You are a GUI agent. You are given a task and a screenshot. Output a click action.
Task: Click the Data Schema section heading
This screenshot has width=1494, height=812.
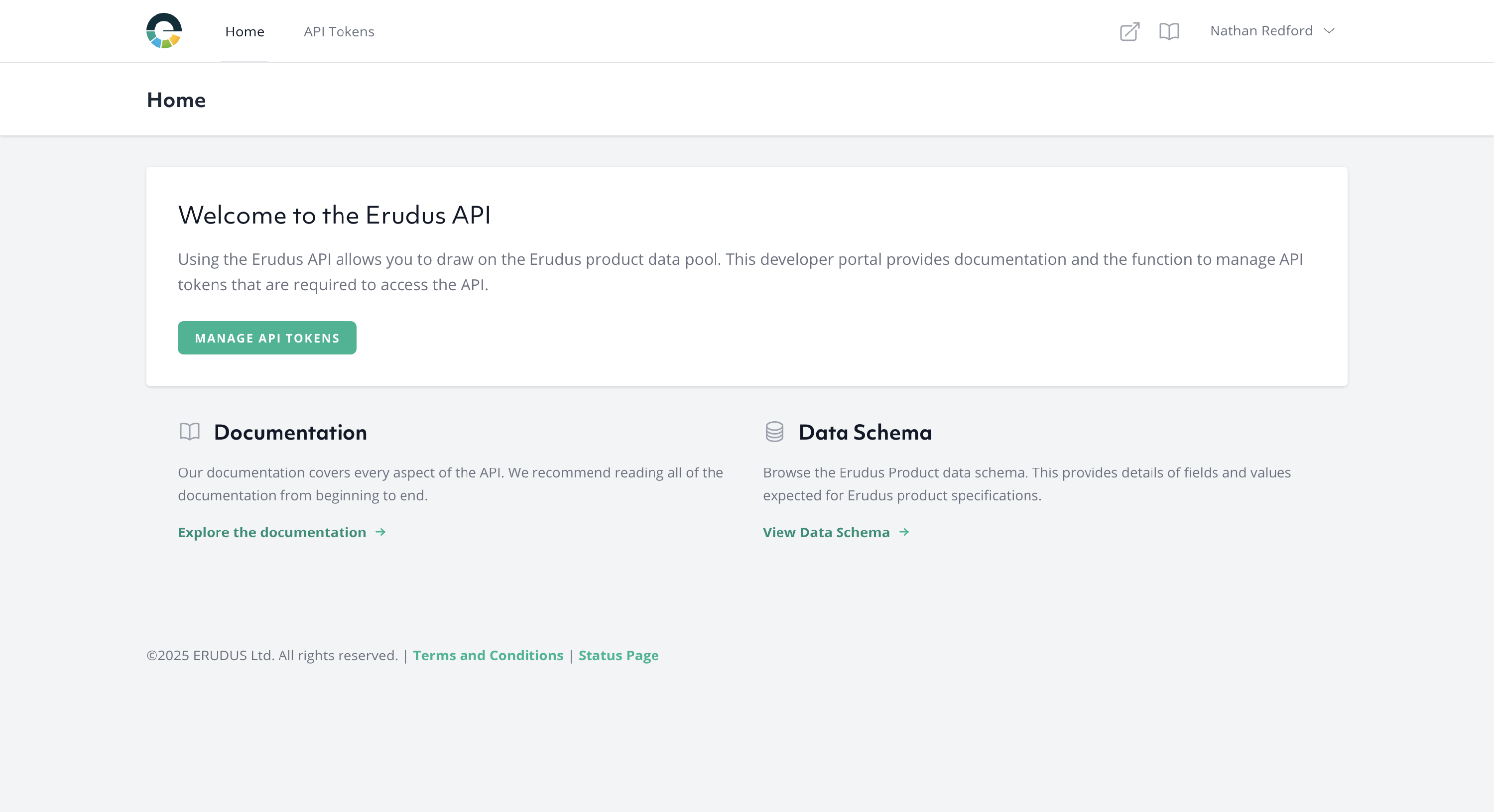[x=865, y=432]
